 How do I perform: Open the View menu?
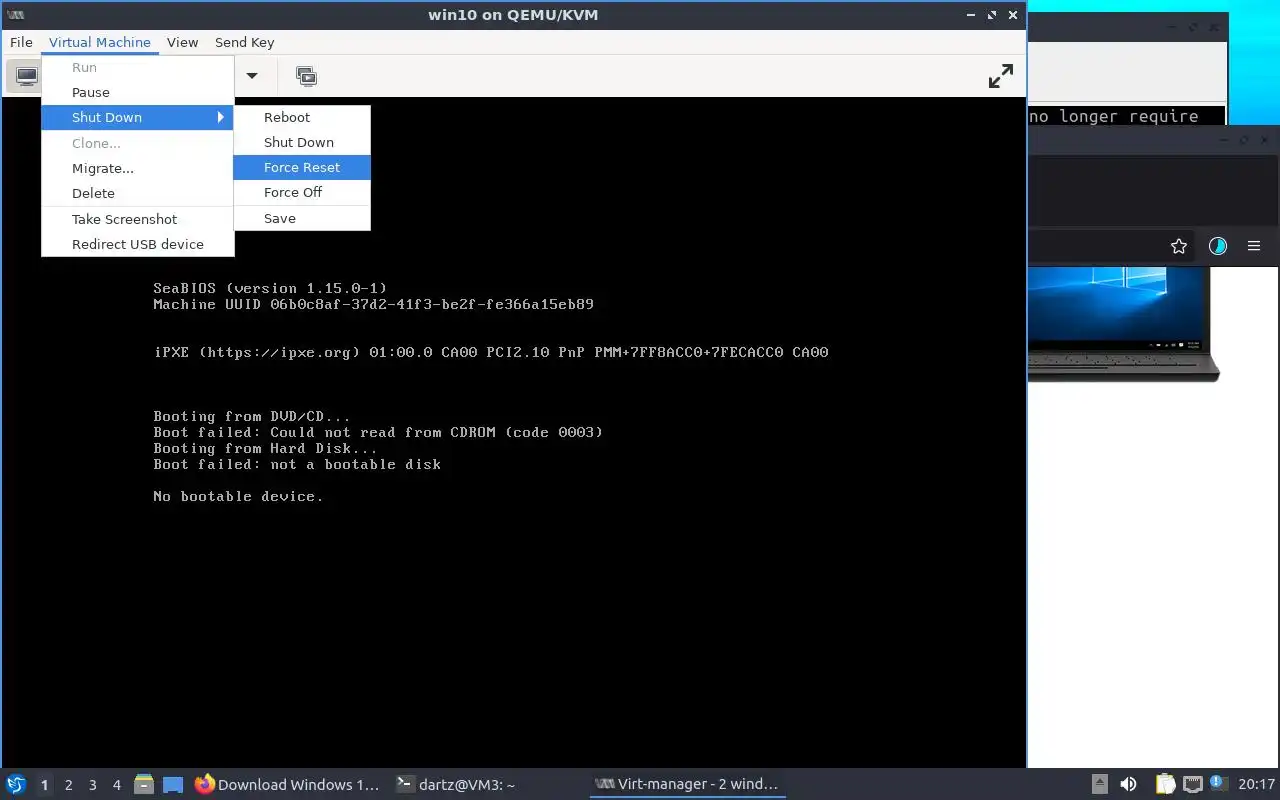click(183, 42)
